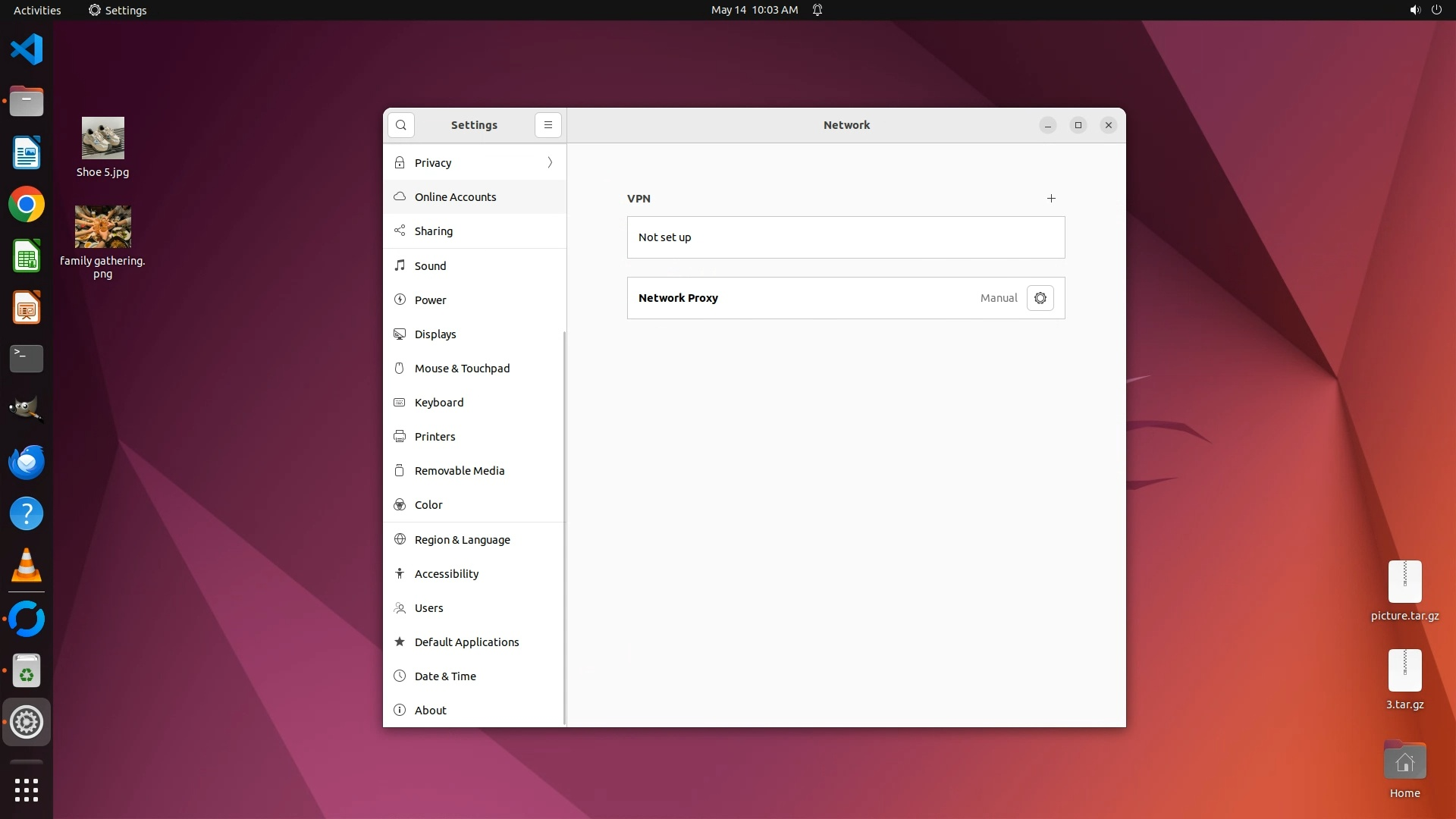Open the clock and calendar dropdown

(754, 10)
